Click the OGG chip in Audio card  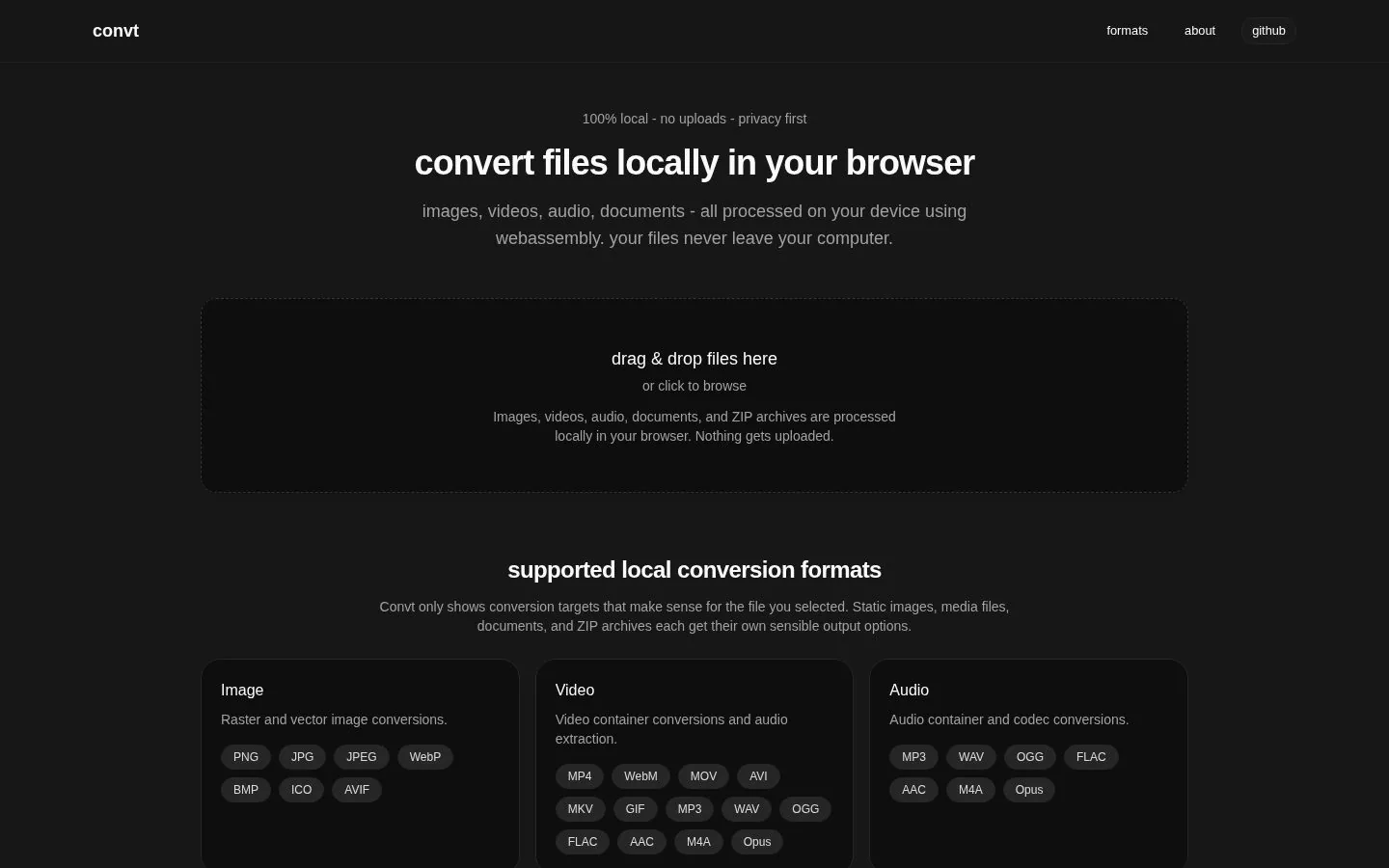[1030, 757]
